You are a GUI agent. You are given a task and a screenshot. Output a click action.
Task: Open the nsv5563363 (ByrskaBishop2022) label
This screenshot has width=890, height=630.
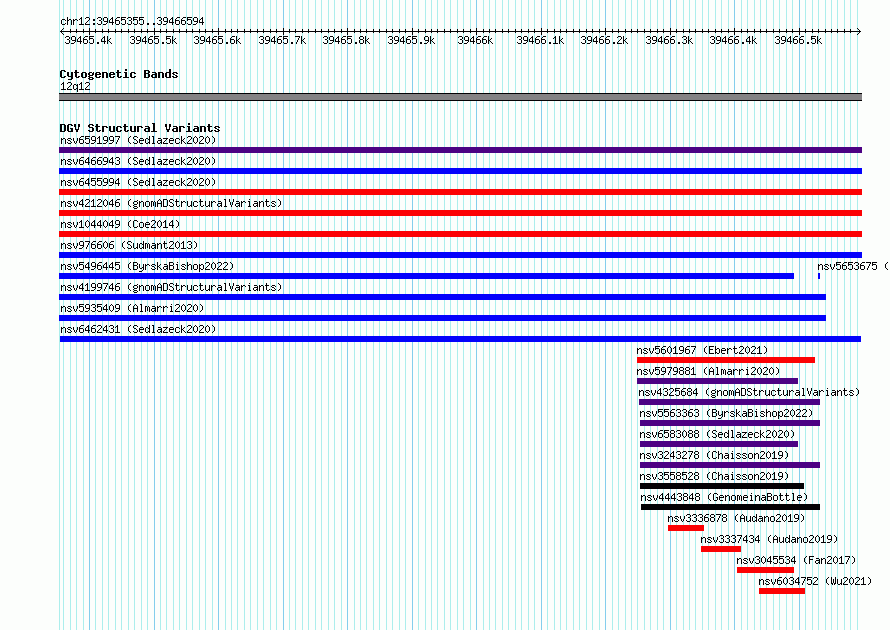click(726, 413)
